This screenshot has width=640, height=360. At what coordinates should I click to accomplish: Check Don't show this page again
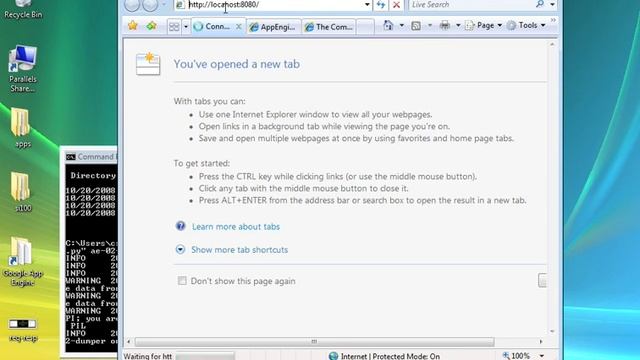(x=182, y=281)
